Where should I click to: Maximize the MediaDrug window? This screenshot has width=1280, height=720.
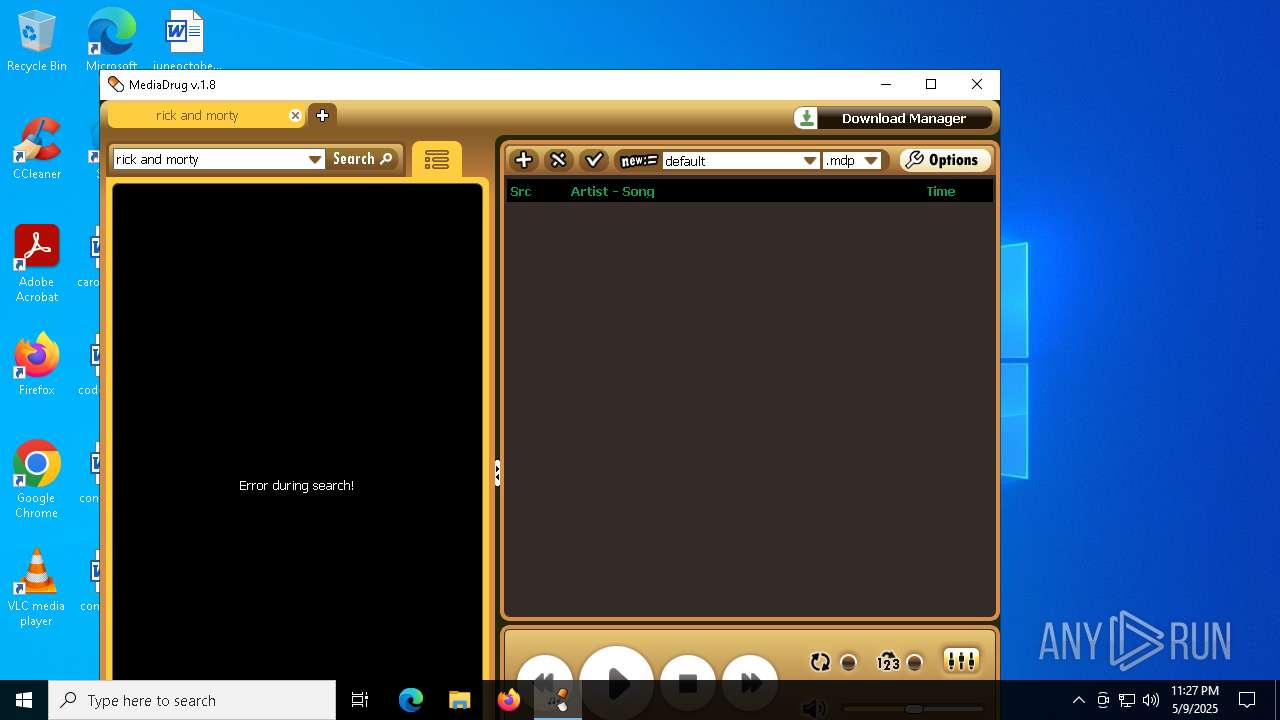[931, 84]
